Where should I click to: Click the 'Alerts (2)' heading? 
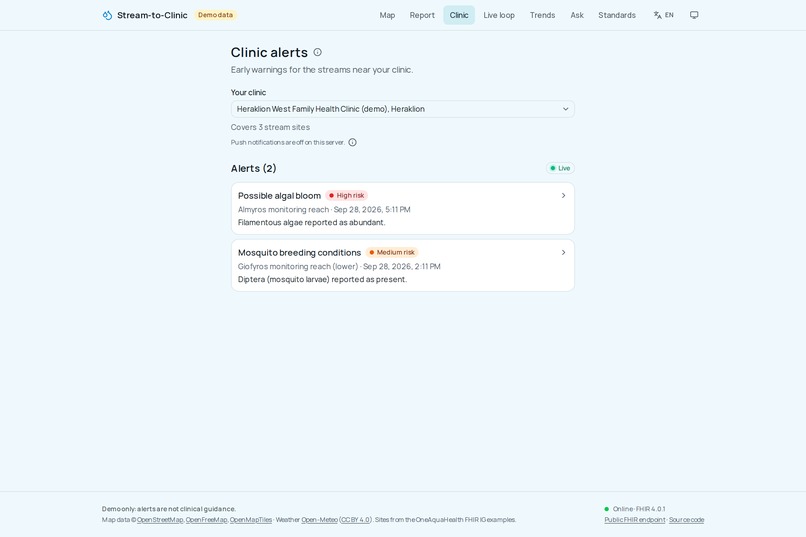point(253,168)
